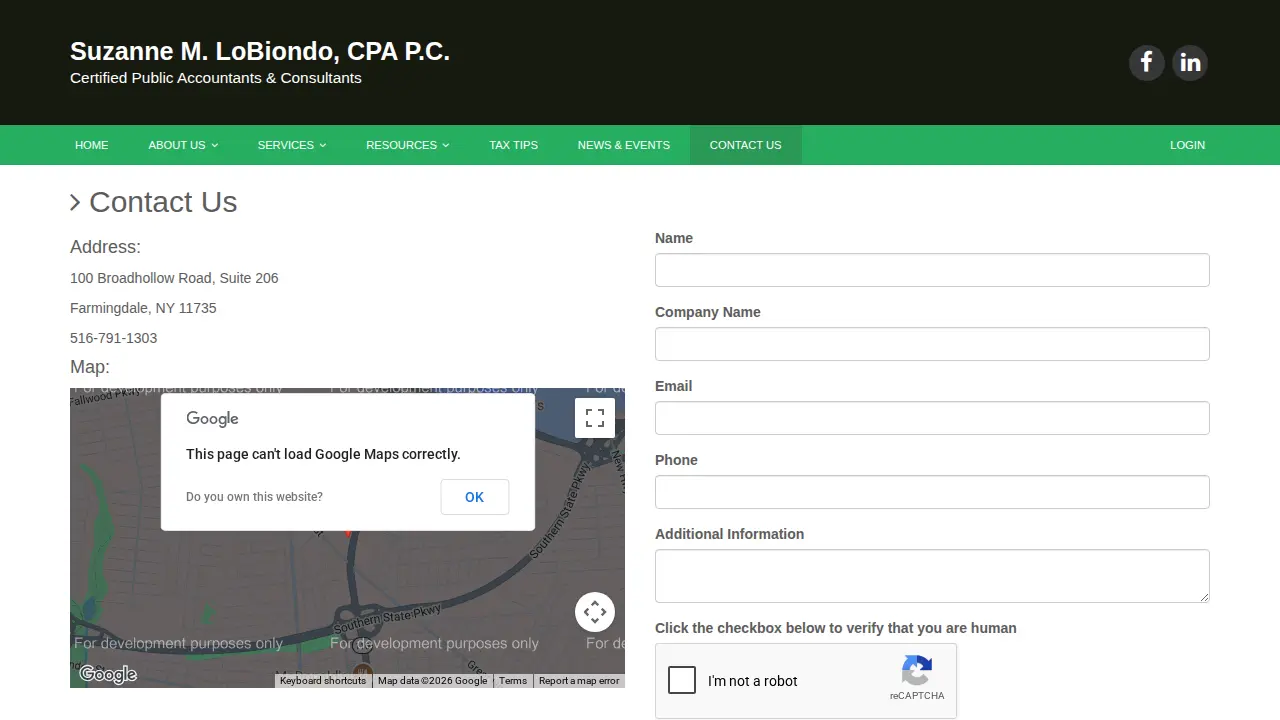Screen dimensions: 1280x720
Task: Expand the Resources dropdown
Action: 408,145
